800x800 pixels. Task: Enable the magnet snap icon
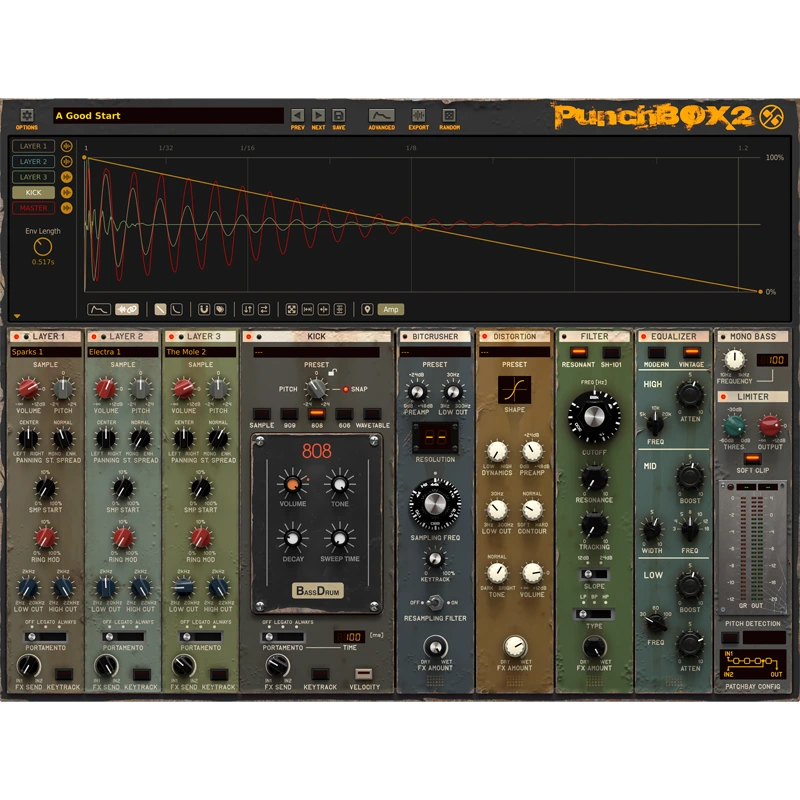click(x=204, y=309)
